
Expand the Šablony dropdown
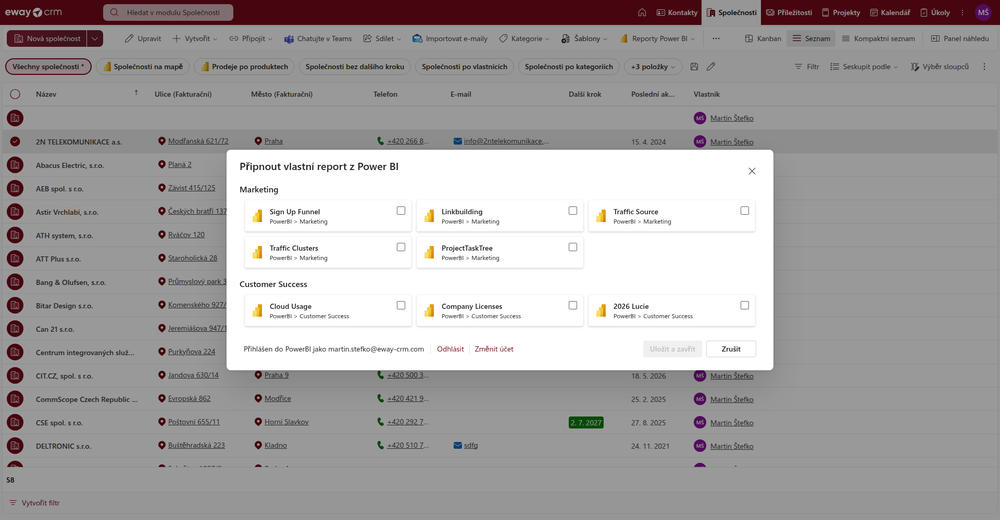(x=605, y=39)
